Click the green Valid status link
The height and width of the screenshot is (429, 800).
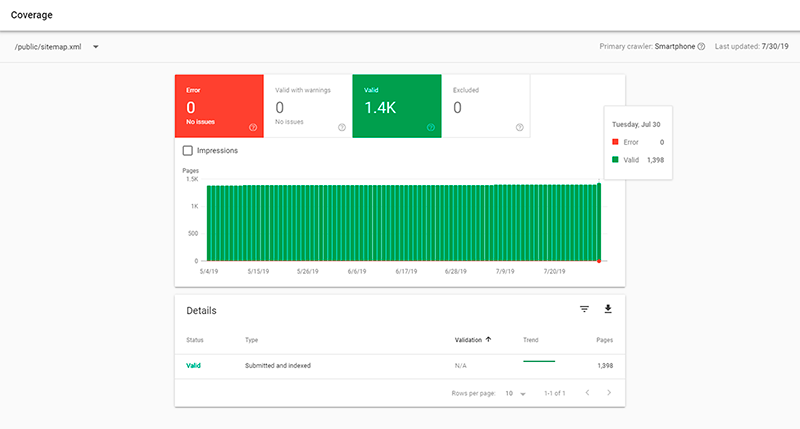193,366
